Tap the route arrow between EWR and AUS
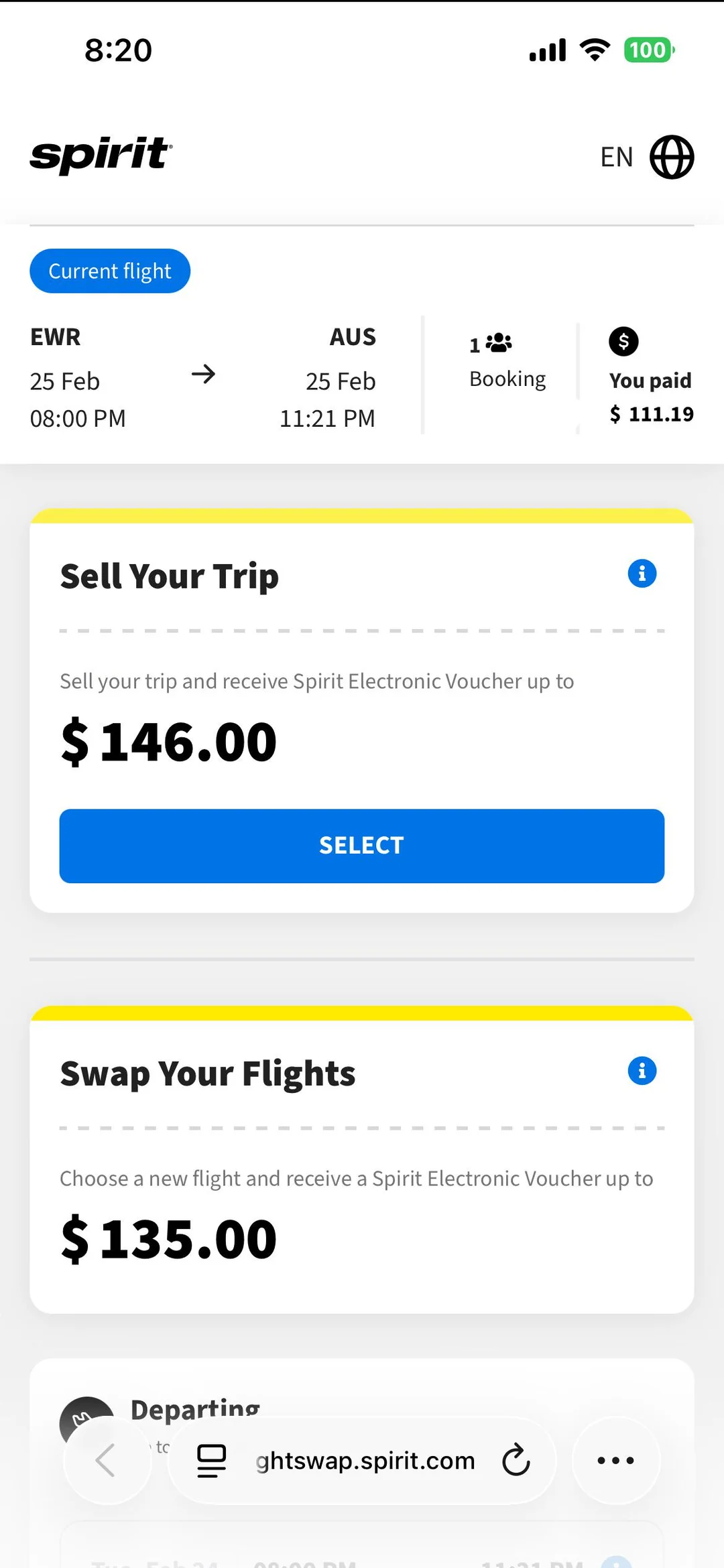This screenshot has height=1568, width=724. coord(203,374)
